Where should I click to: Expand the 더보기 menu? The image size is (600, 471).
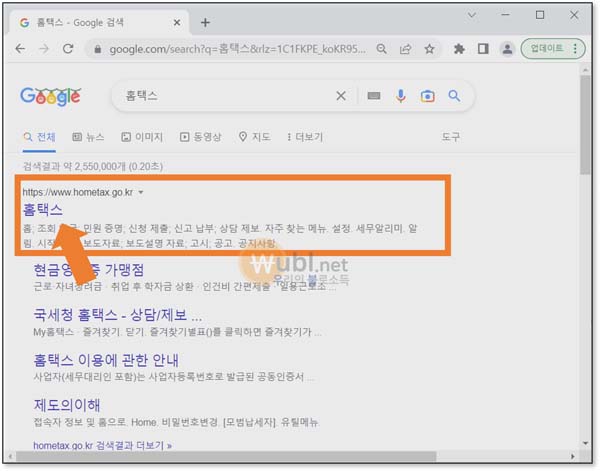[x=305, y=137]
